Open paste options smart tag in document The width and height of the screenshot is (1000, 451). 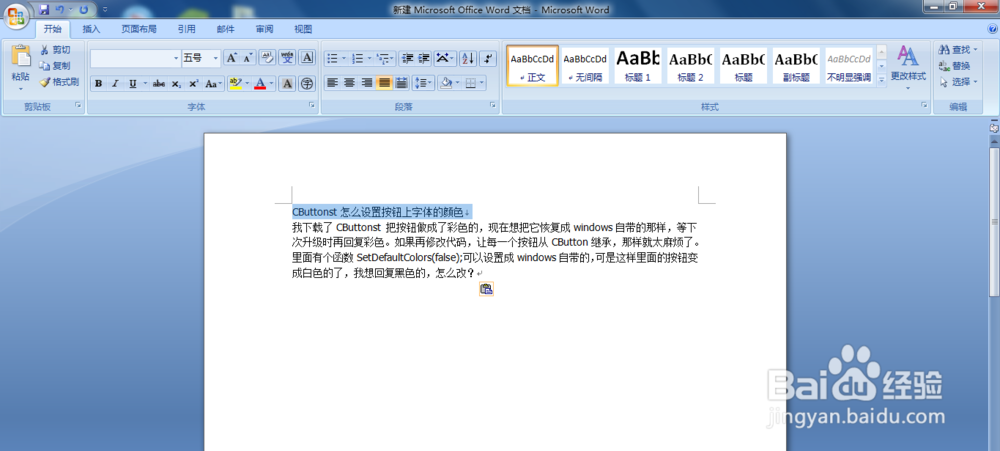pos(487,289)
